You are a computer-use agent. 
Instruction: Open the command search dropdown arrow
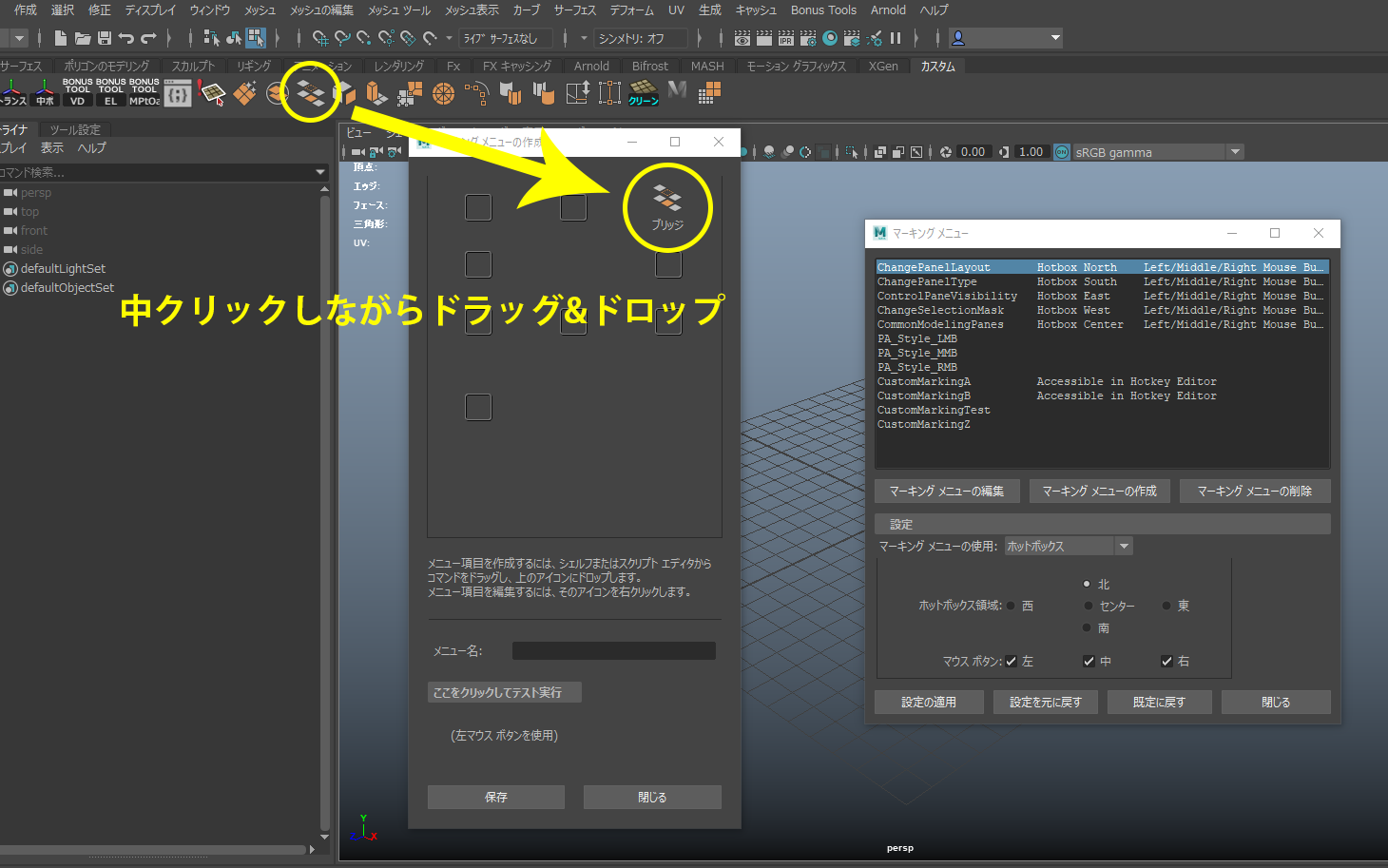click(319, 172)
